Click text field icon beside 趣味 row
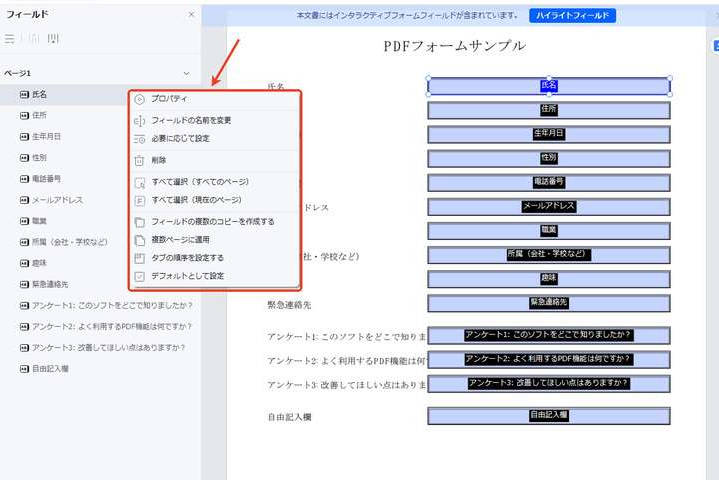719x480 pixels. (24, 264)
